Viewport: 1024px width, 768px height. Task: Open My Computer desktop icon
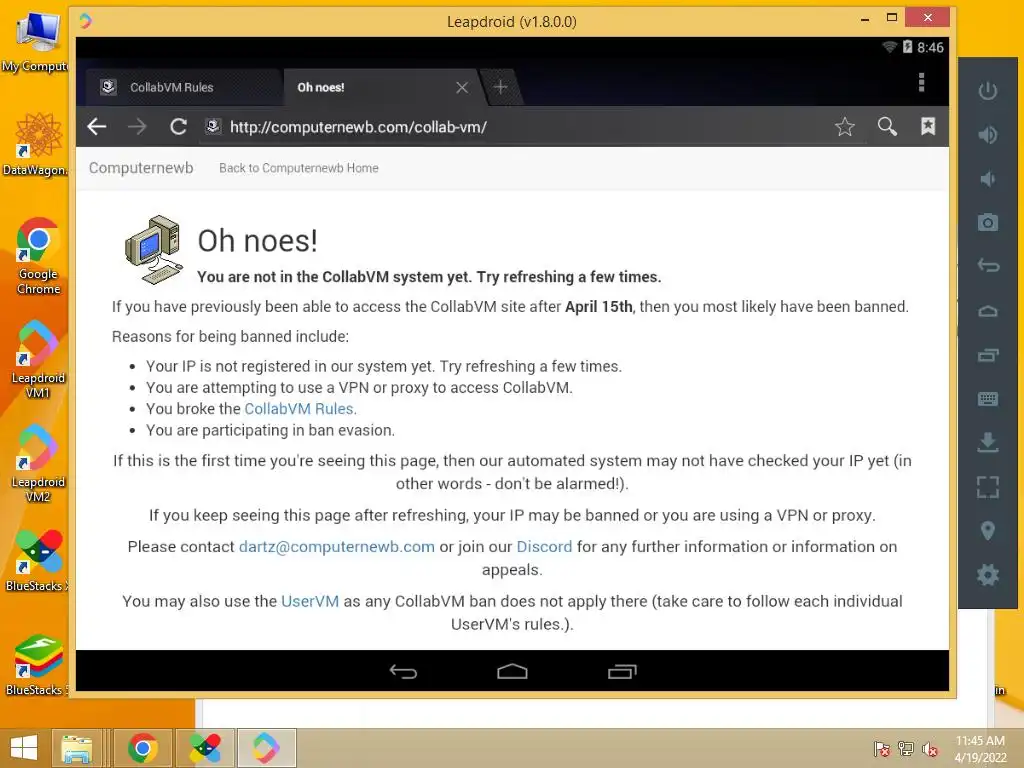tap(36, 40)
